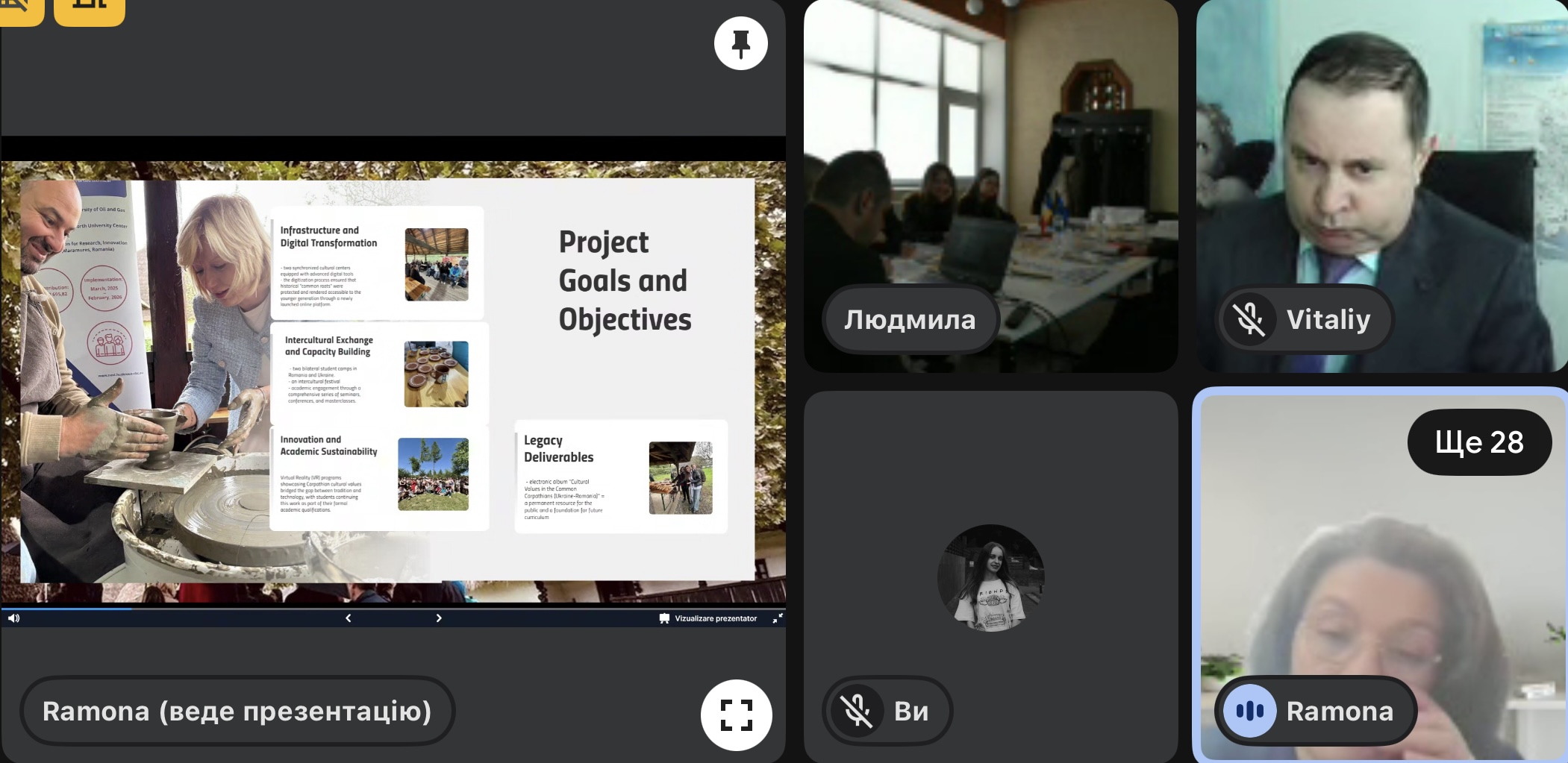Toggle your own muted microphone icon
Viewport: 1568px width, 763px height.
[857, 711]
